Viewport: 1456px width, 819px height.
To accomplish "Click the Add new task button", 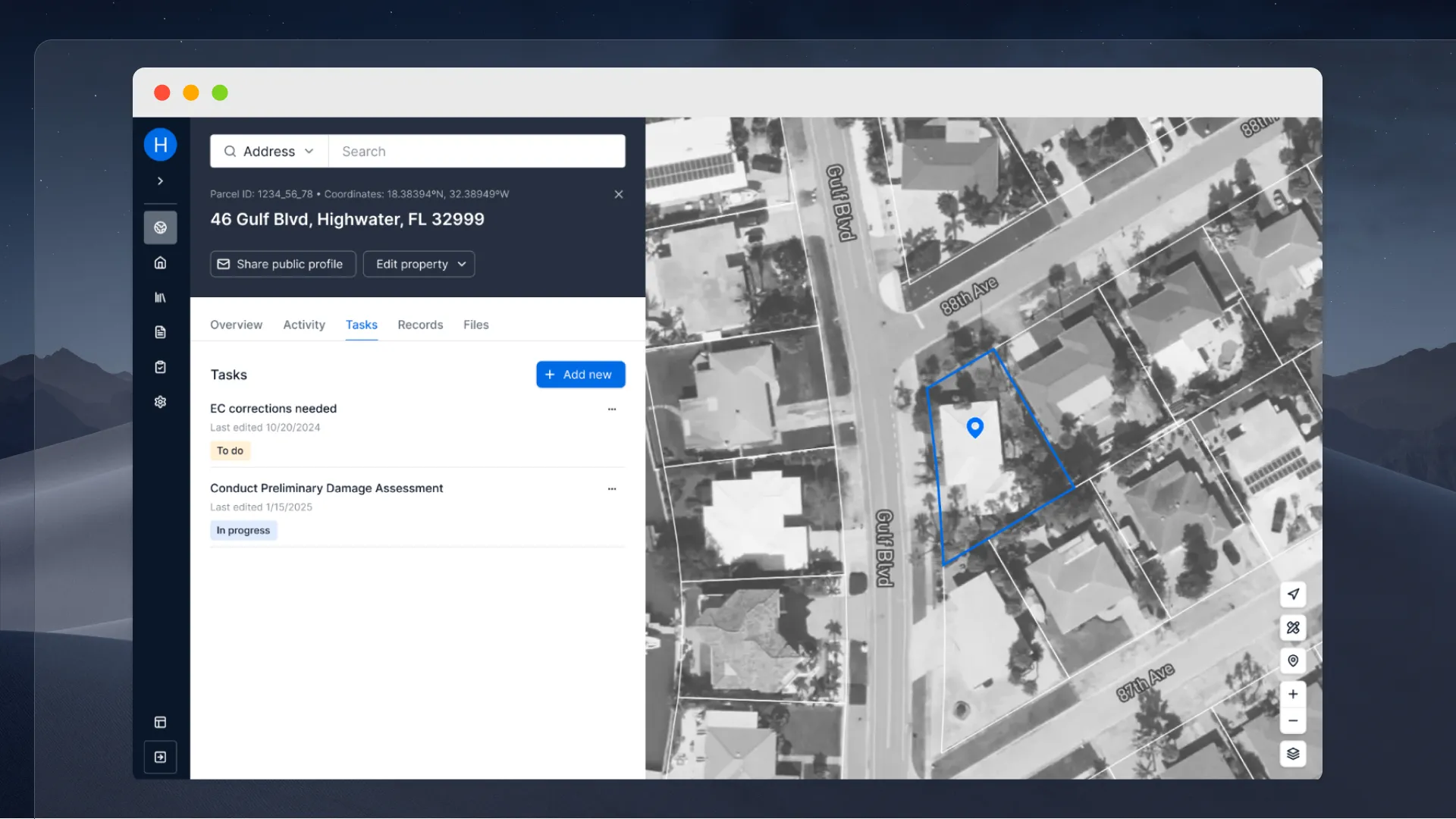I will point(580,375).
